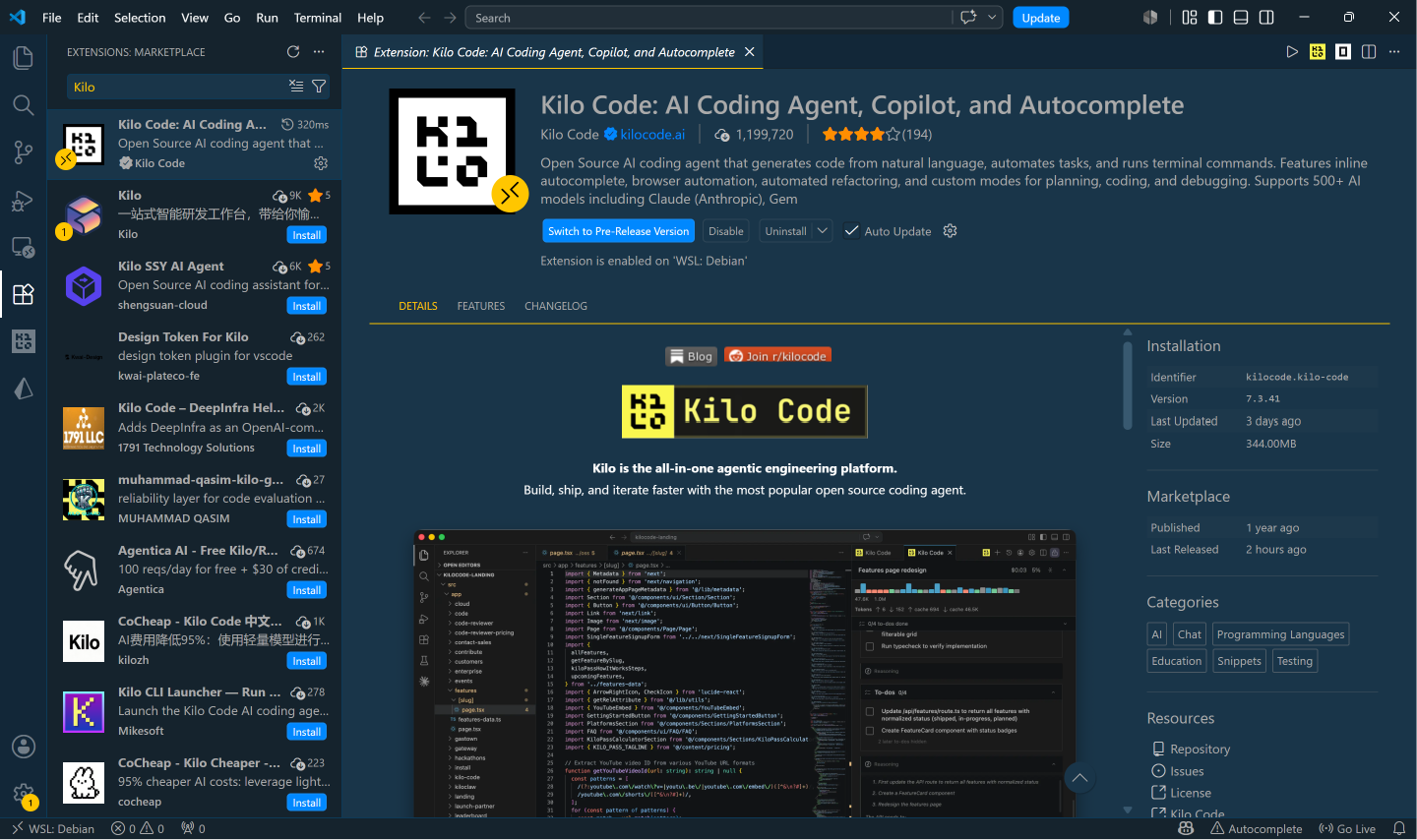
Task: Click the WSL: Debian remote indicator
Action: pos(53,829)
